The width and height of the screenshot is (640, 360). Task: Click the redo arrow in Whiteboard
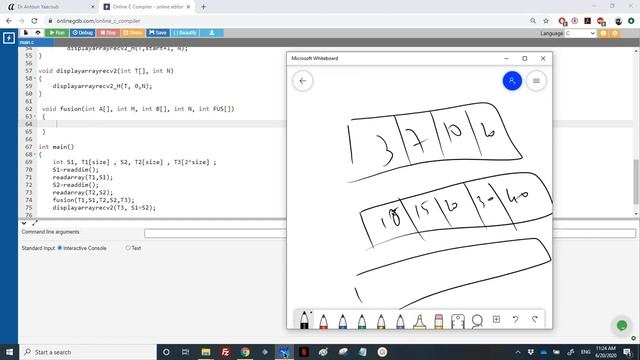point(535,319)
